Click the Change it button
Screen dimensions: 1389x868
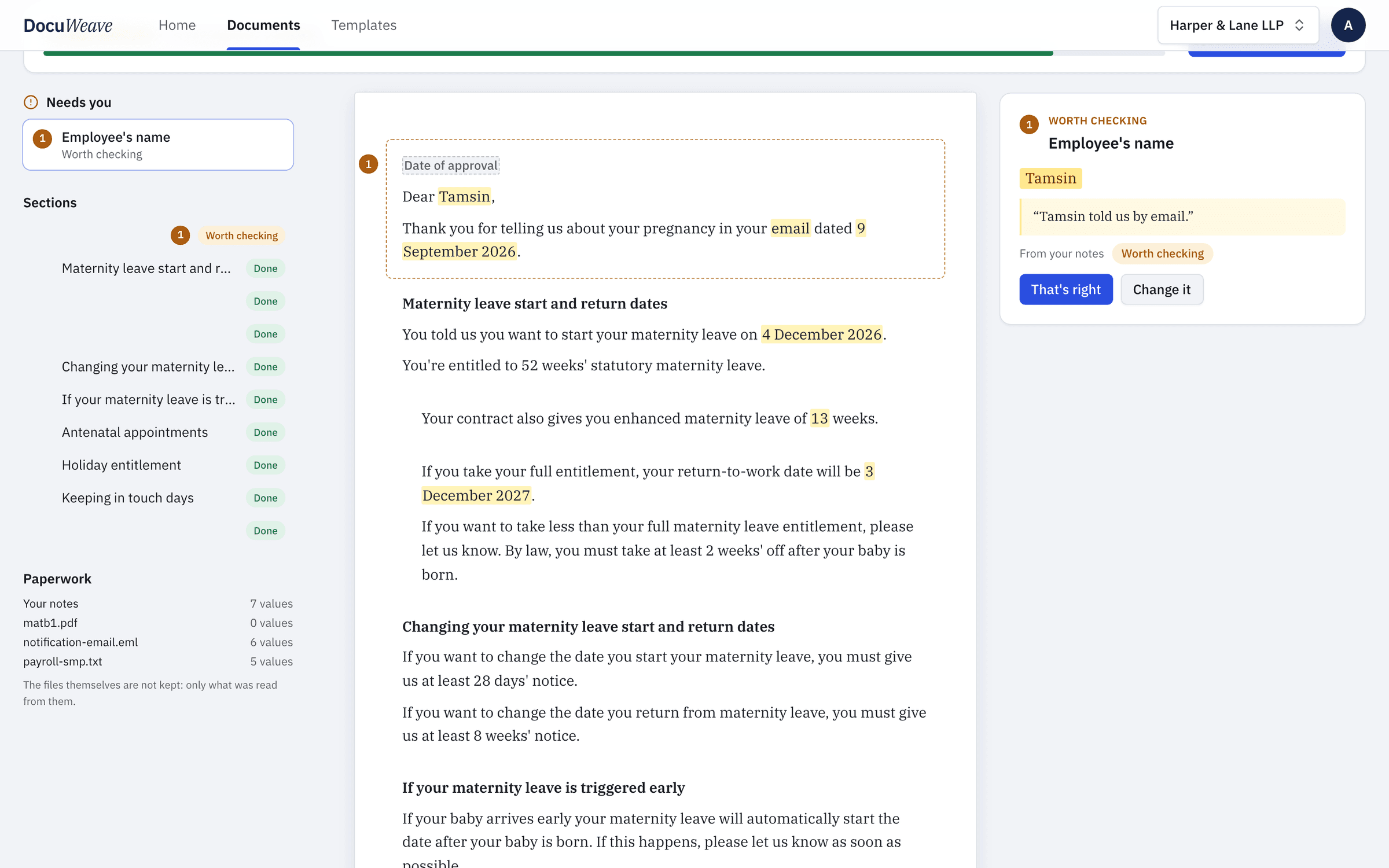tap(1162, 289)
